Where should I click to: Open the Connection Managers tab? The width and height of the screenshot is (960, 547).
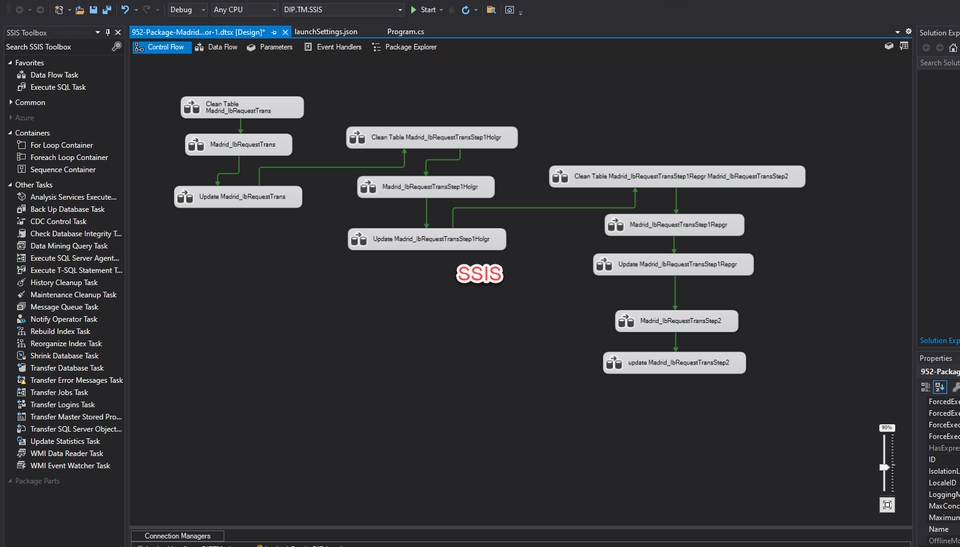178,536
